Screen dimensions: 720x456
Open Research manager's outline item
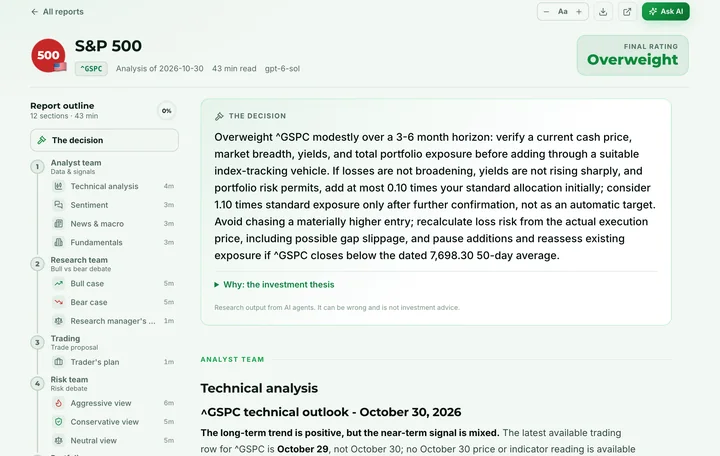pyautogui.click(x=113, y=321)
